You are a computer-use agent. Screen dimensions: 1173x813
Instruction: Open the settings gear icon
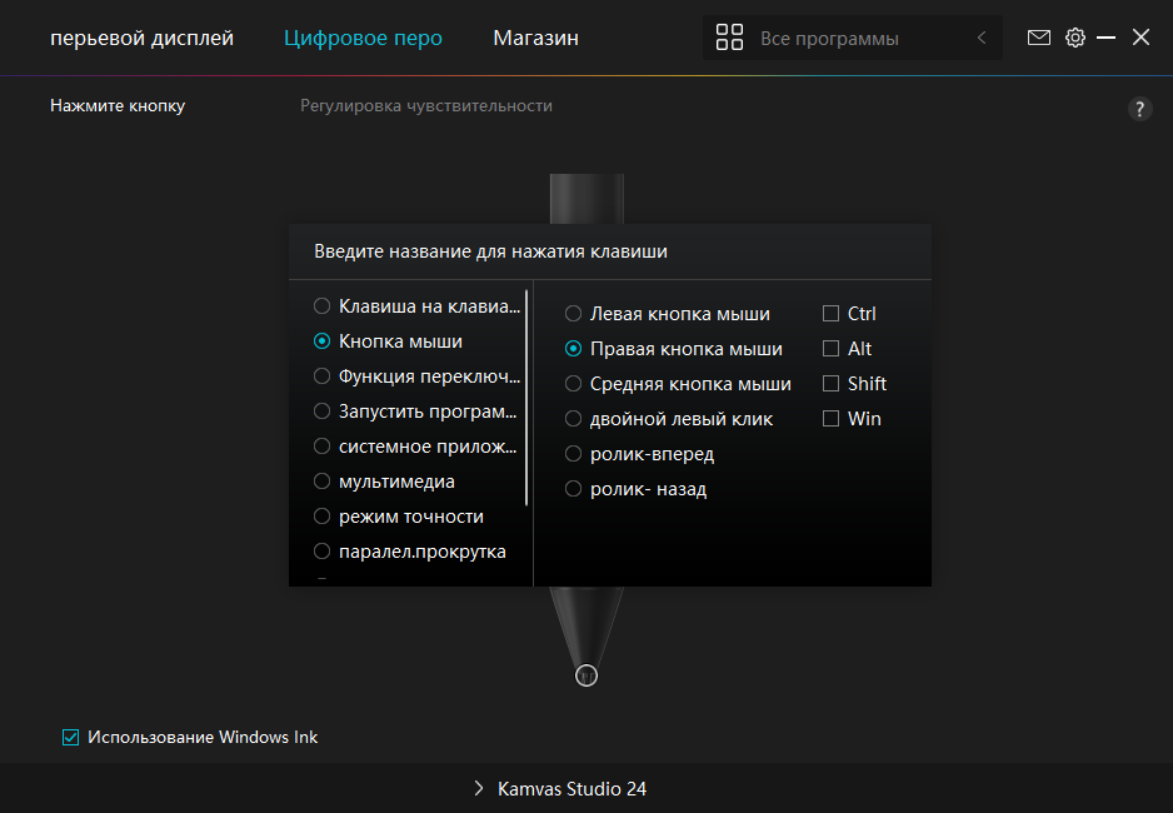click(x=1075, y=38)
